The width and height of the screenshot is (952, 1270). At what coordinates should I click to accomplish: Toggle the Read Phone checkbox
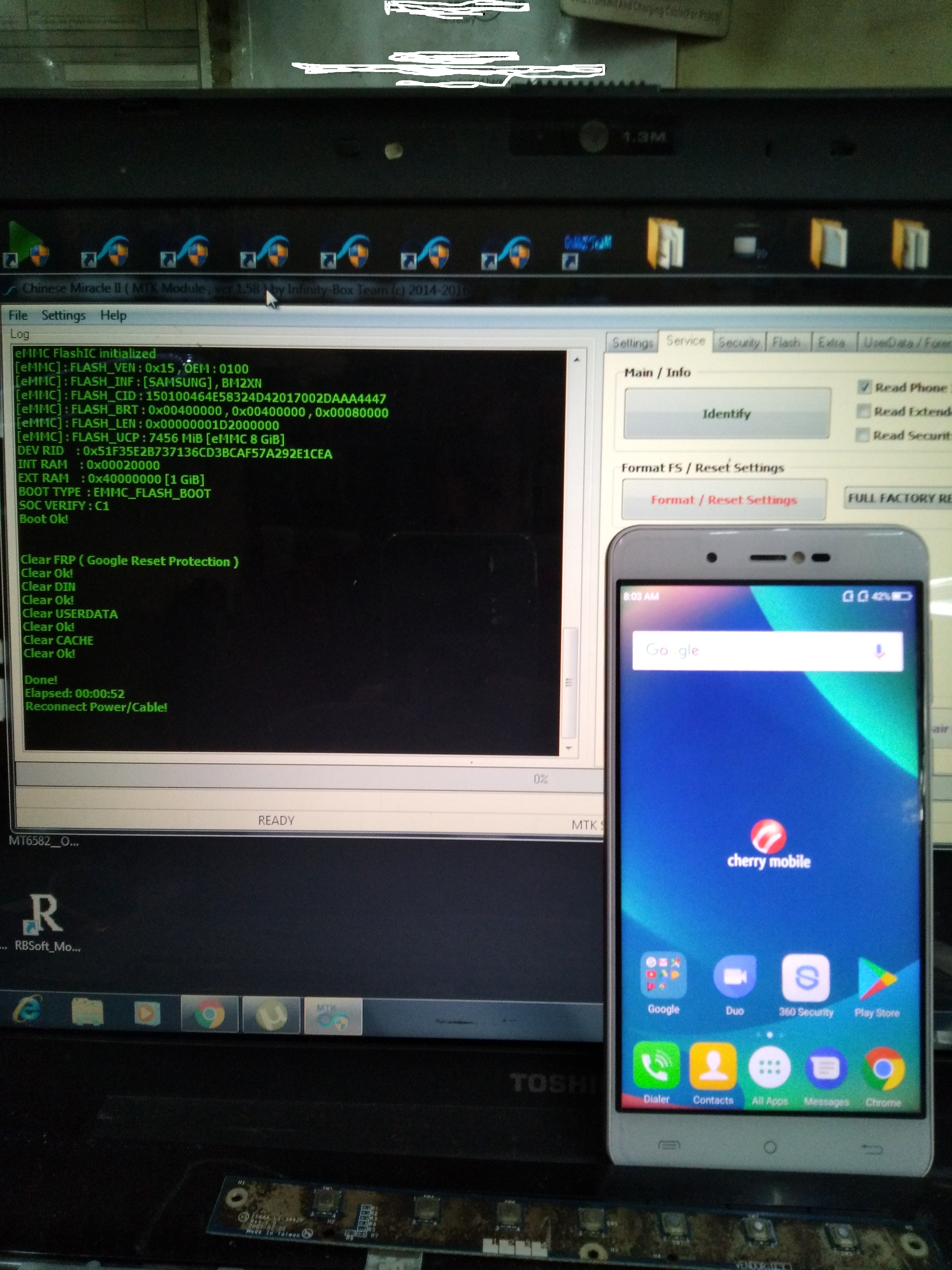864,387
